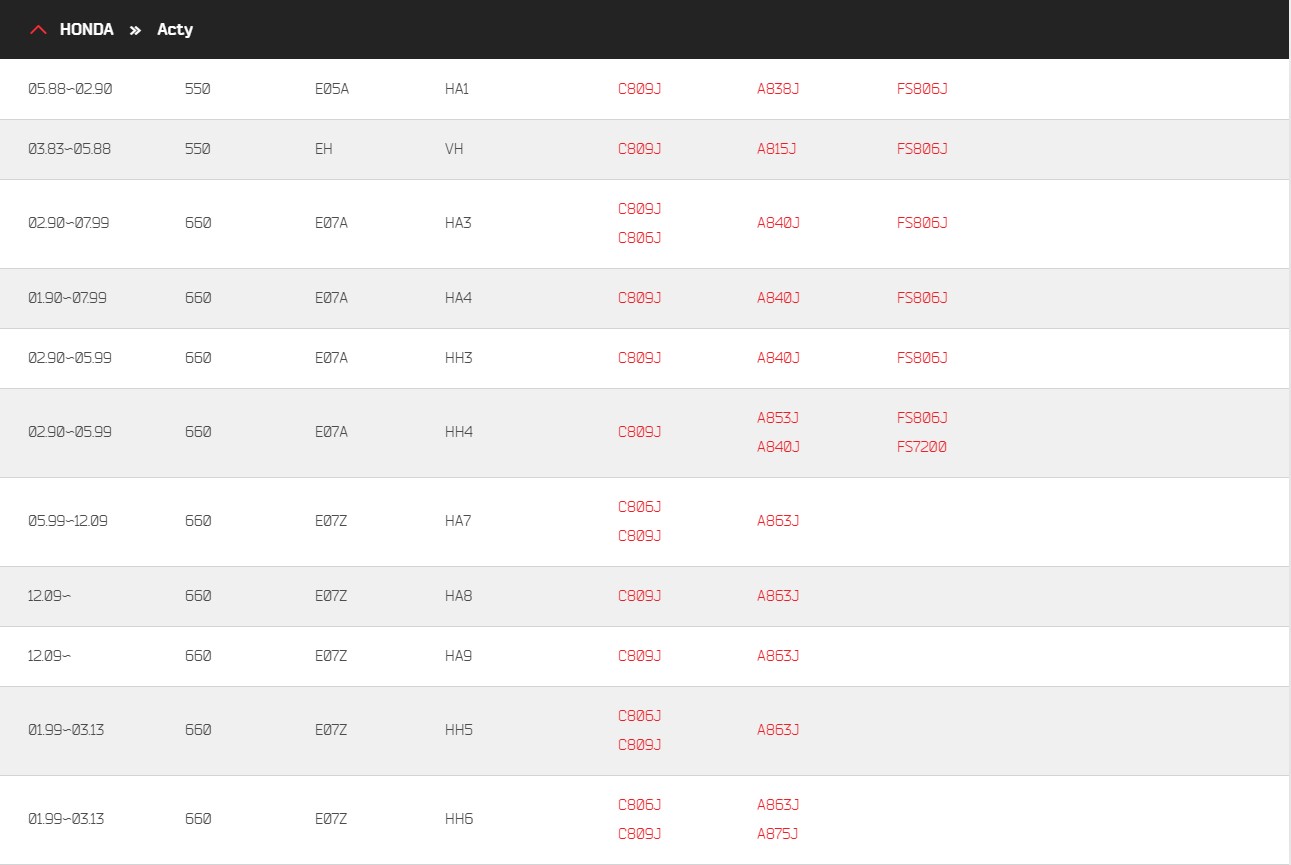
Task: Select the HA9 model code cell
Action: tap(458, 656)
